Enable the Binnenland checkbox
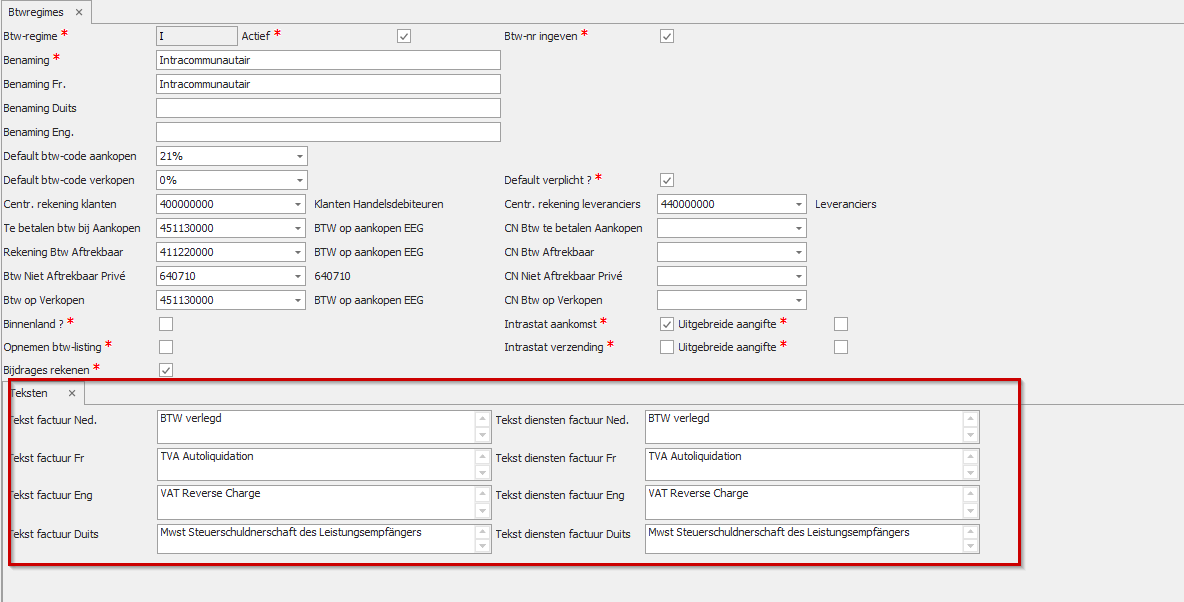Image resolution: width=1184 pixels, height=602 pixels. click(x=166, y=324)
